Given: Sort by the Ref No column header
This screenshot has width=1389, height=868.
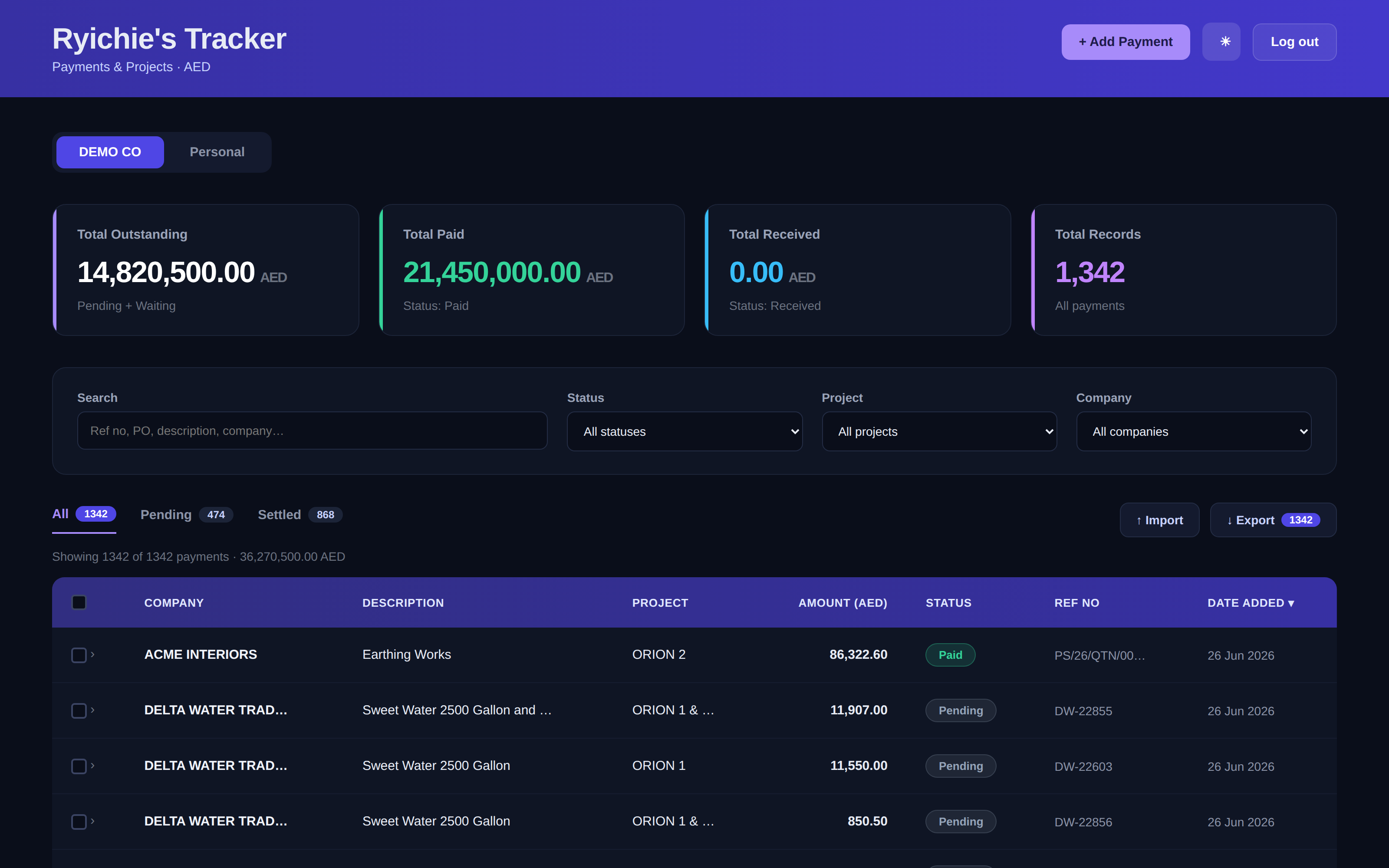Looking at the screenshot, I should [x=1077, y=603].
